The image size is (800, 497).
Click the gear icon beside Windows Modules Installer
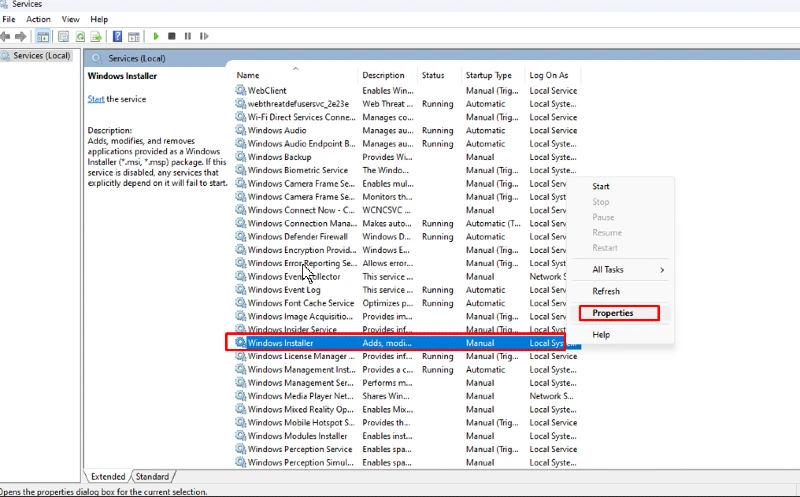click(240, 436)
